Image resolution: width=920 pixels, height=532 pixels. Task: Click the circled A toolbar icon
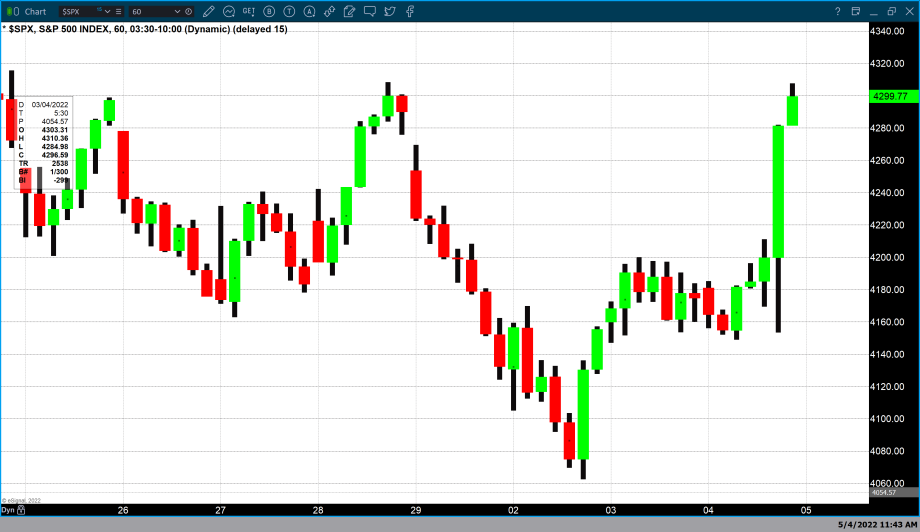[x=310, y=11]
